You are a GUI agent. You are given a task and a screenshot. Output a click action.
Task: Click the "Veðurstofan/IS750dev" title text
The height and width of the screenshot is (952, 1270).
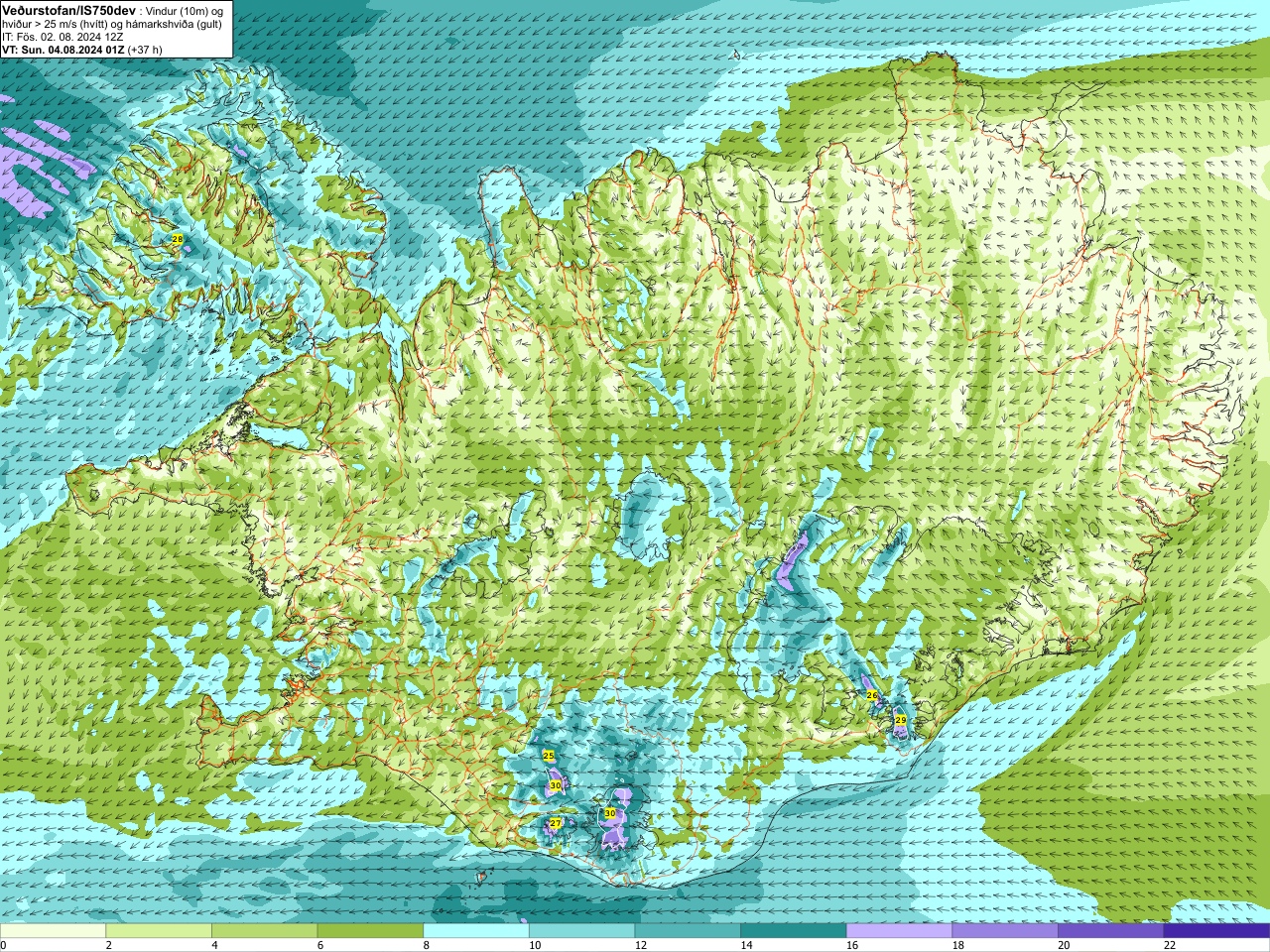(x=69, y=10)
